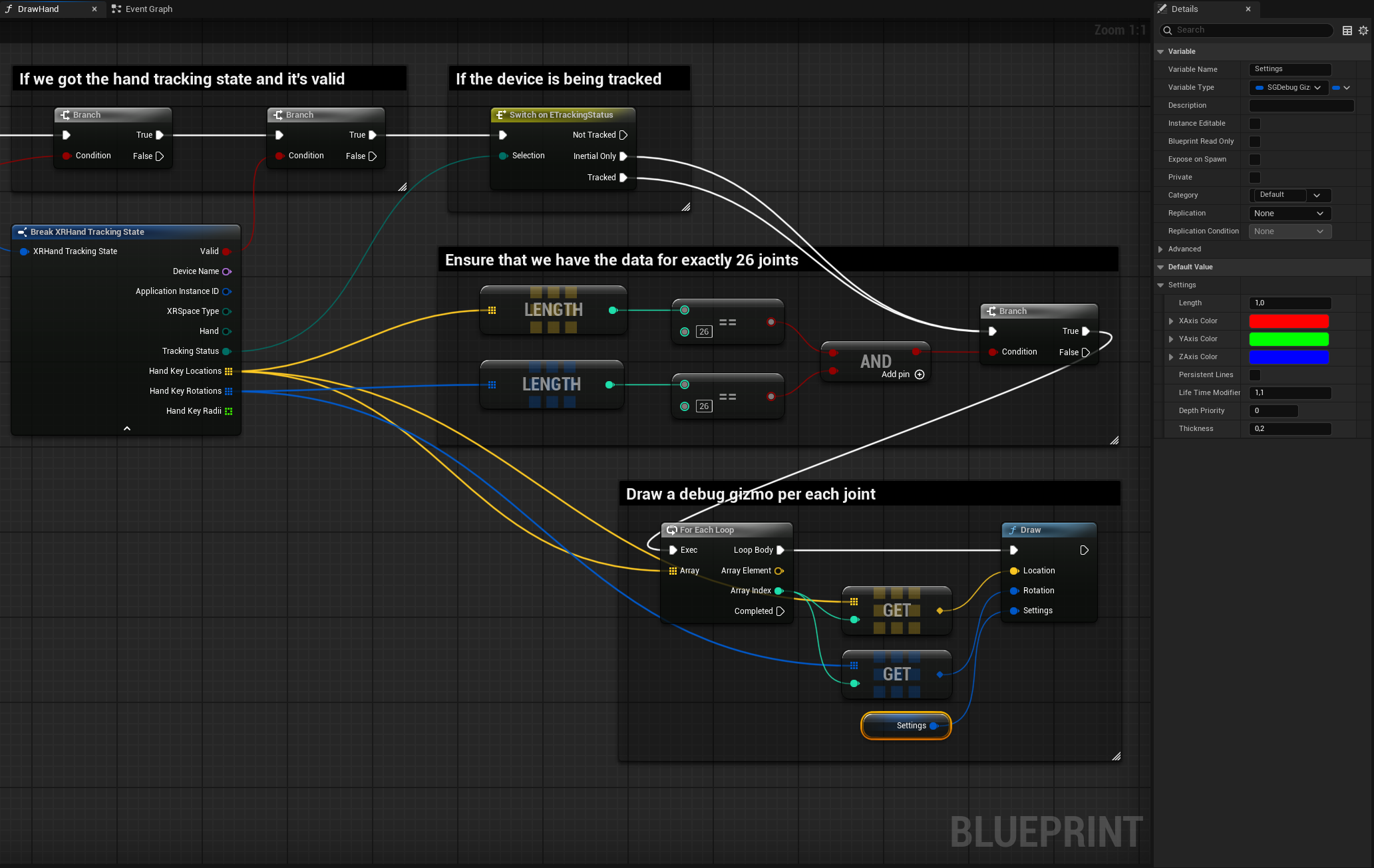Switch to the Event Graph tab
1374x868 pixels.
[148, 9]
